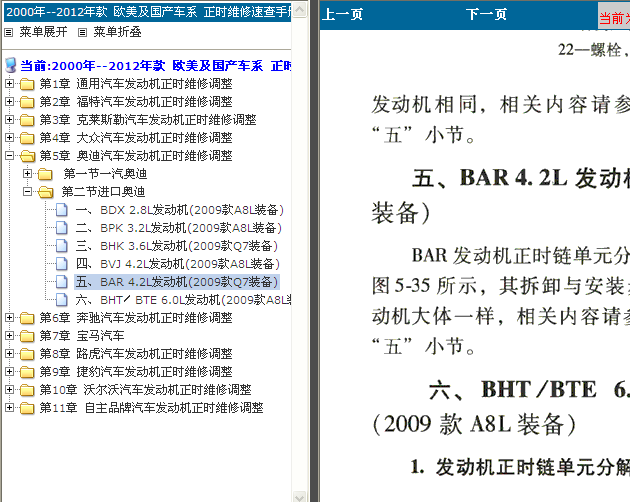630x502 pixels.
Task: Click open folder icon of 第5章 奥迪汽车
Action: coord(28,156)
